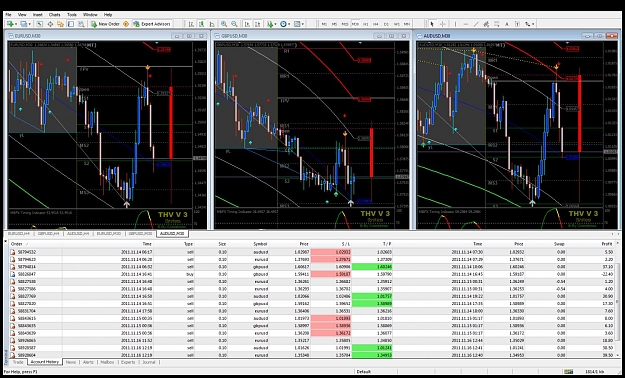The image size is (625, 378).
Task: Select the Fibonacci Retracement tool
Action: click(497, 24)
